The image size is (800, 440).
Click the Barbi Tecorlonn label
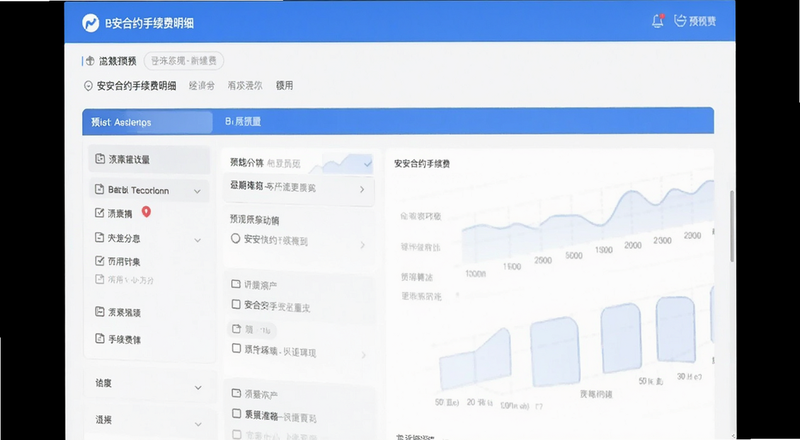pyautogui.click(x=138, y=190)
